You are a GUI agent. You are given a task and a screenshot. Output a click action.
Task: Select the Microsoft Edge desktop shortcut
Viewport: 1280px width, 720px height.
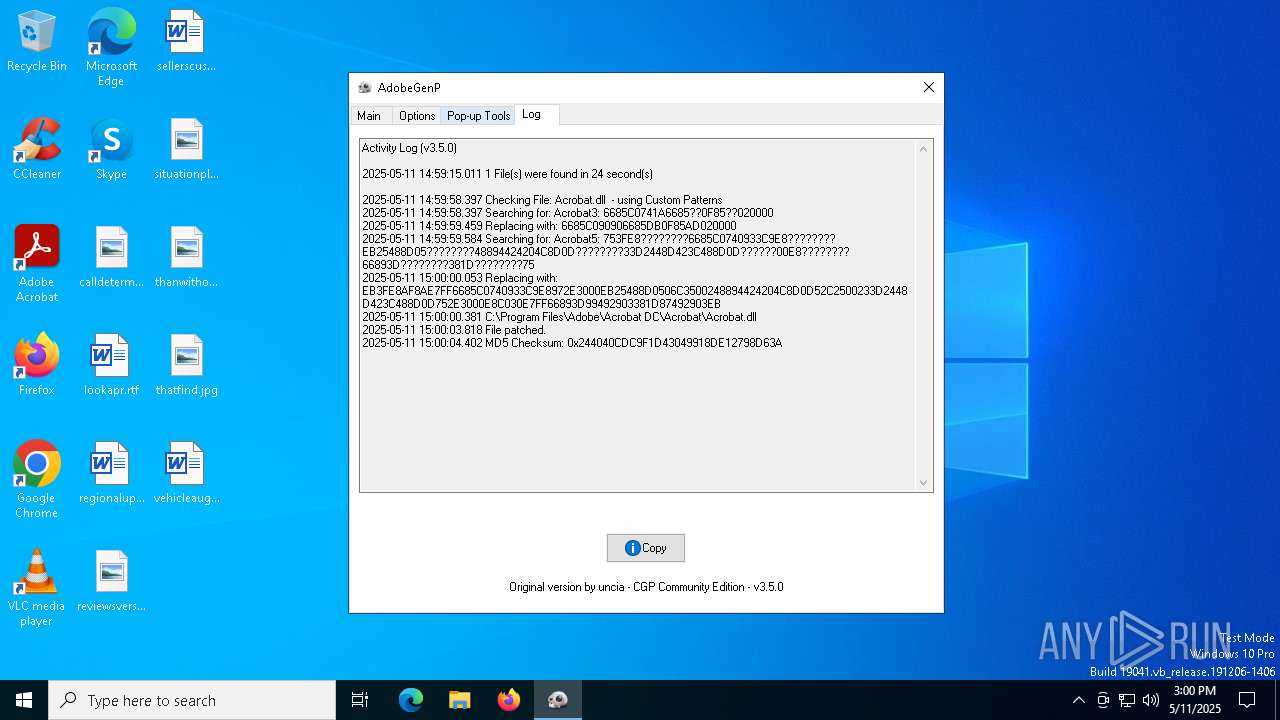pos(111,47)
